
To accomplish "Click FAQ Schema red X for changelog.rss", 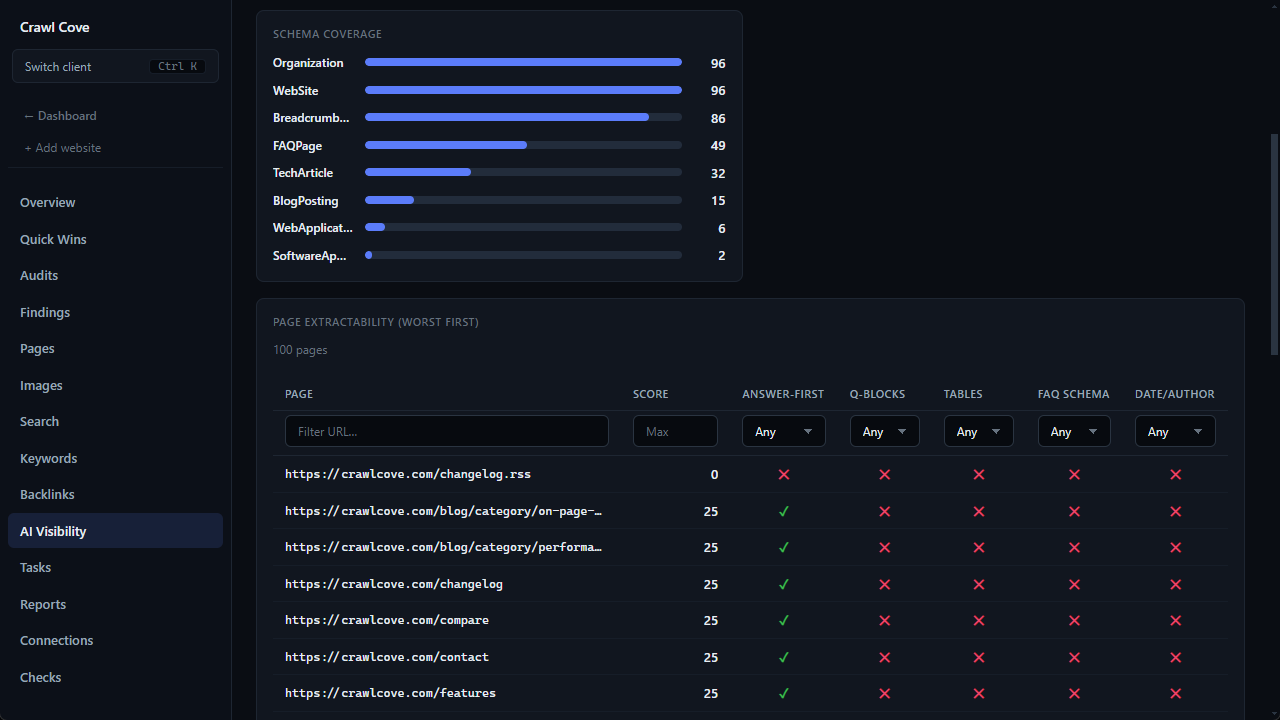I will pos(1074,475).
